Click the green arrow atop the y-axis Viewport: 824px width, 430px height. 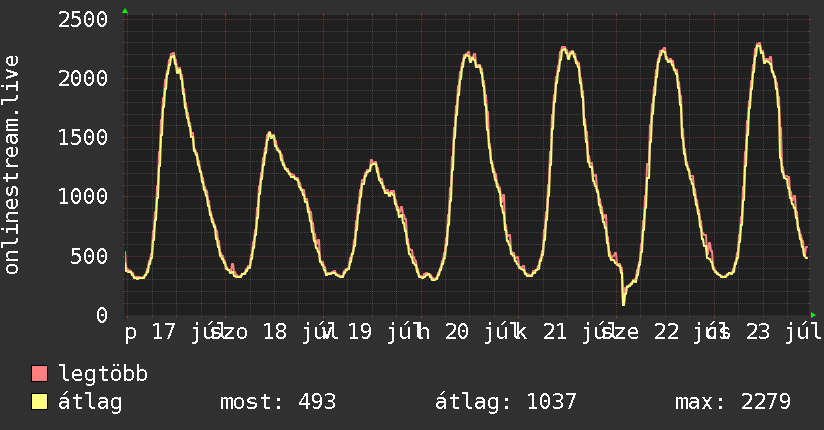pos(125,11)
